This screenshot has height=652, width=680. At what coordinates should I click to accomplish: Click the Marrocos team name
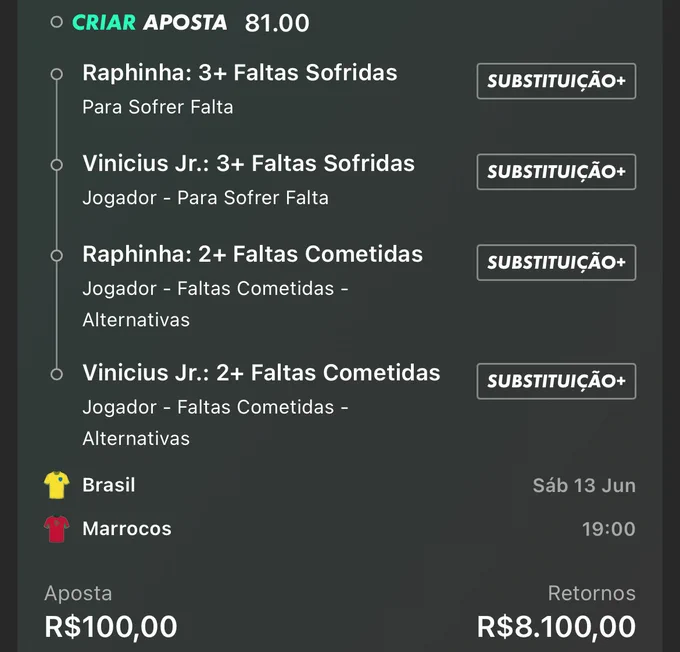127,529
